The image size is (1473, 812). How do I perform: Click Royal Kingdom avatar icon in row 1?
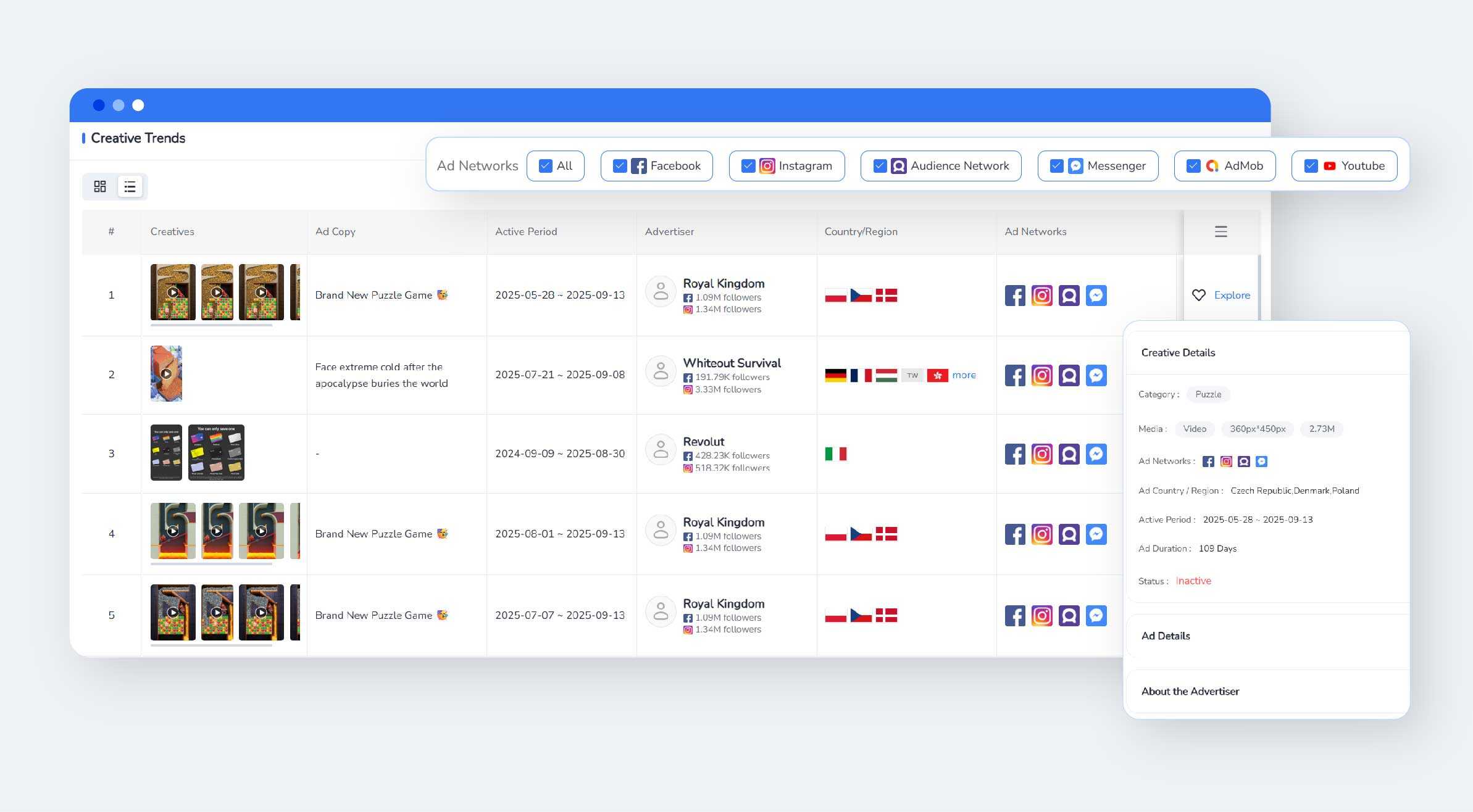(661, 291)
